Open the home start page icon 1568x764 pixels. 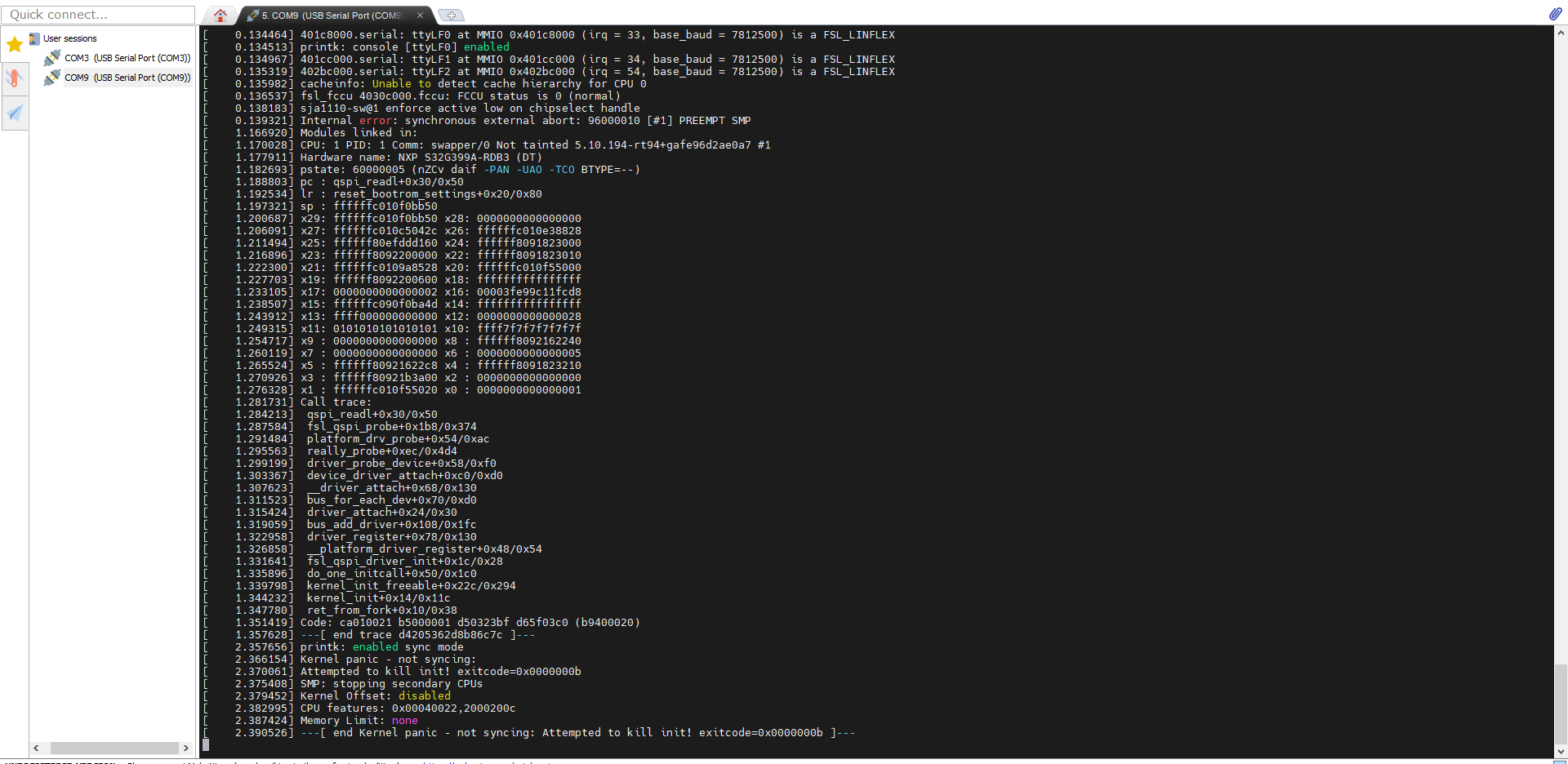(x=219, y=15)
